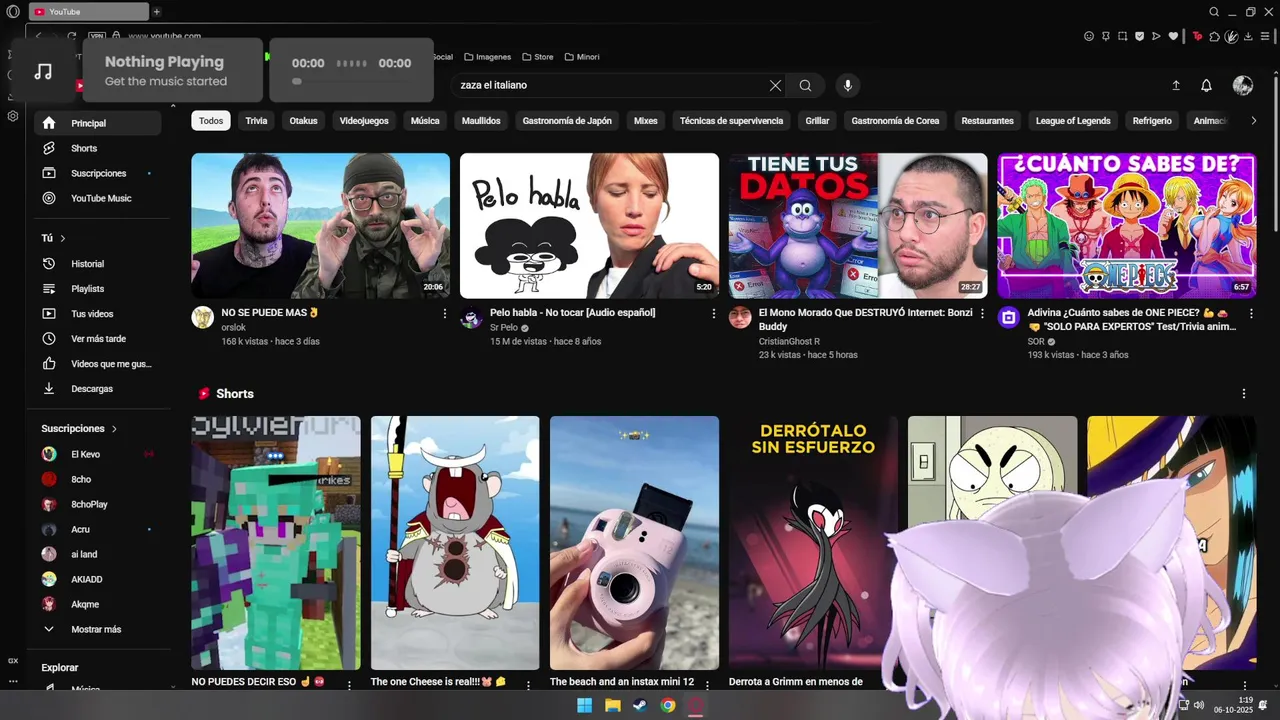Open Suscripciones in the sidebar
This screenshot has width=1280, height=720.
tap(98, 173)
